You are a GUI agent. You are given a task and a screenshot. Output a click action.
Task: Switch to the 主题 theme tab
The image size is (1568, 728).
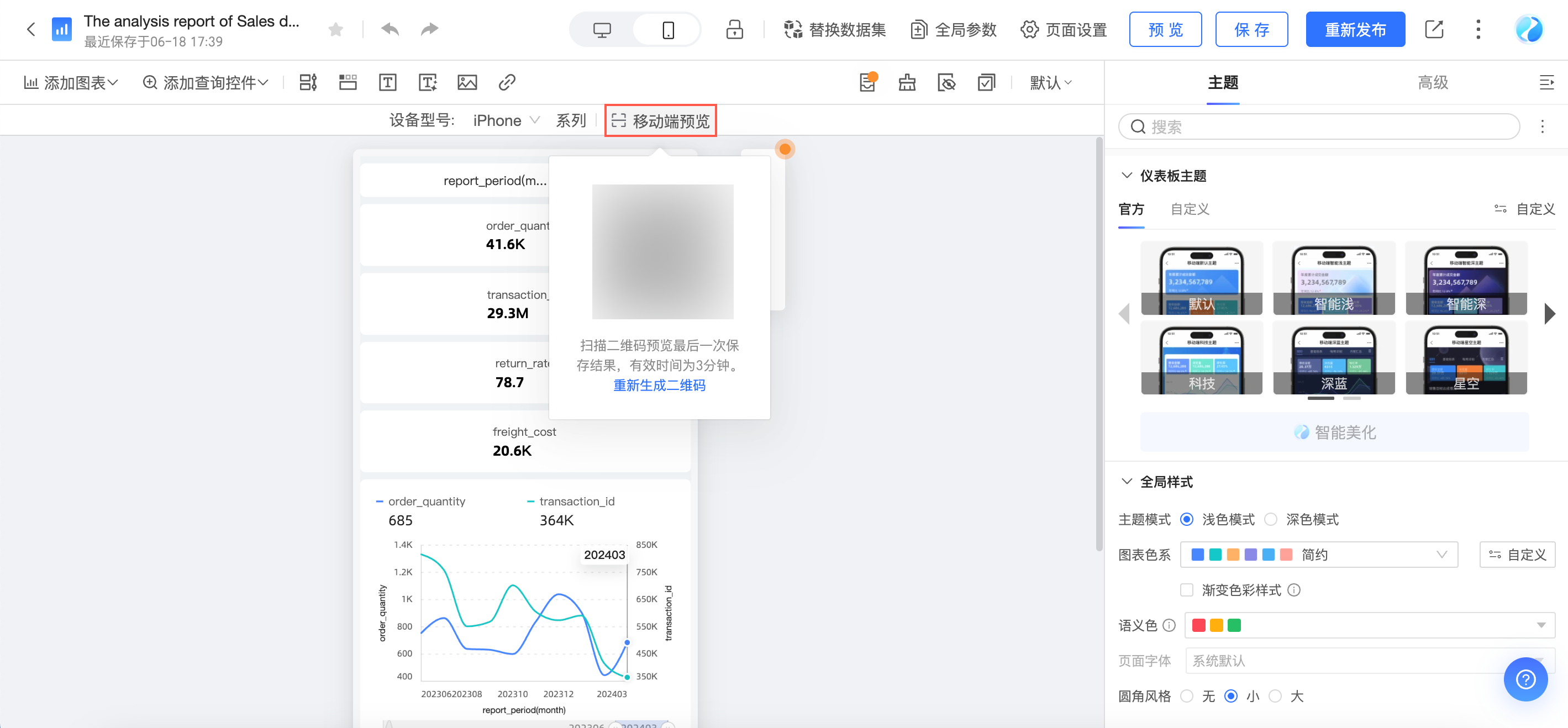1223,83
